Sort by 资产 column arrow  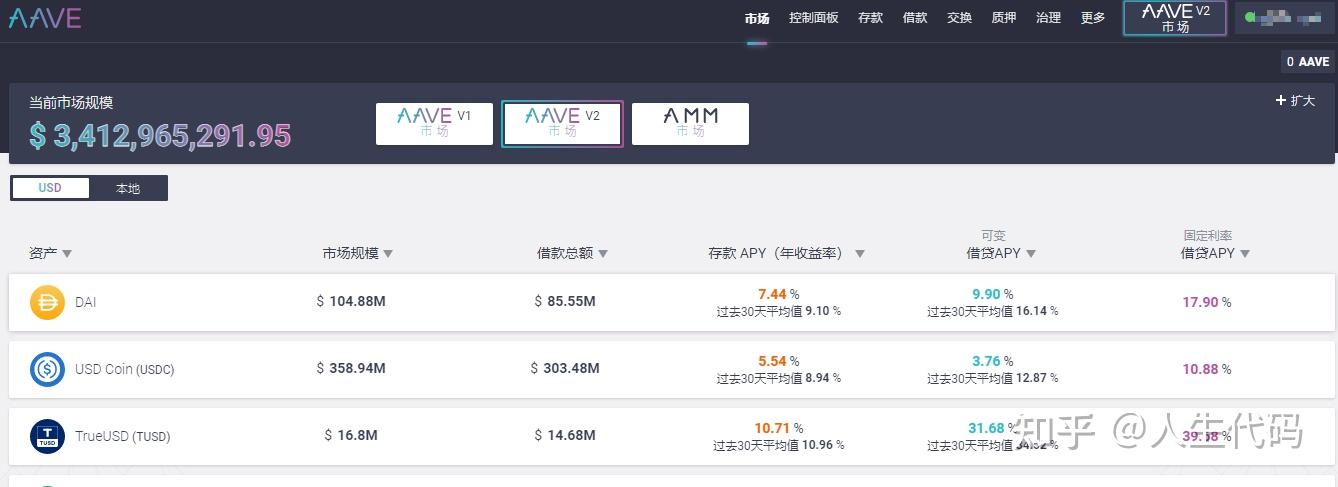[67, 254]
